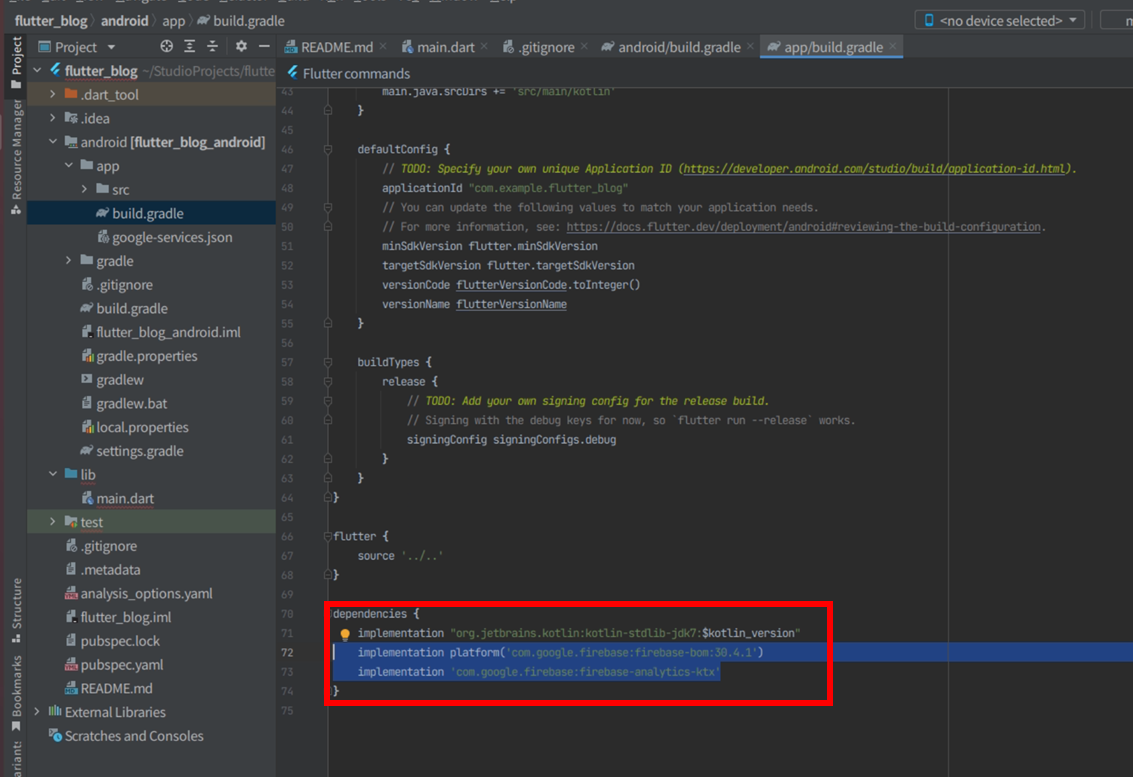Select Scratches and Consoles node
Viewport: 1133px width, 777px height.
pyautogui.click(x=126, y=736)
